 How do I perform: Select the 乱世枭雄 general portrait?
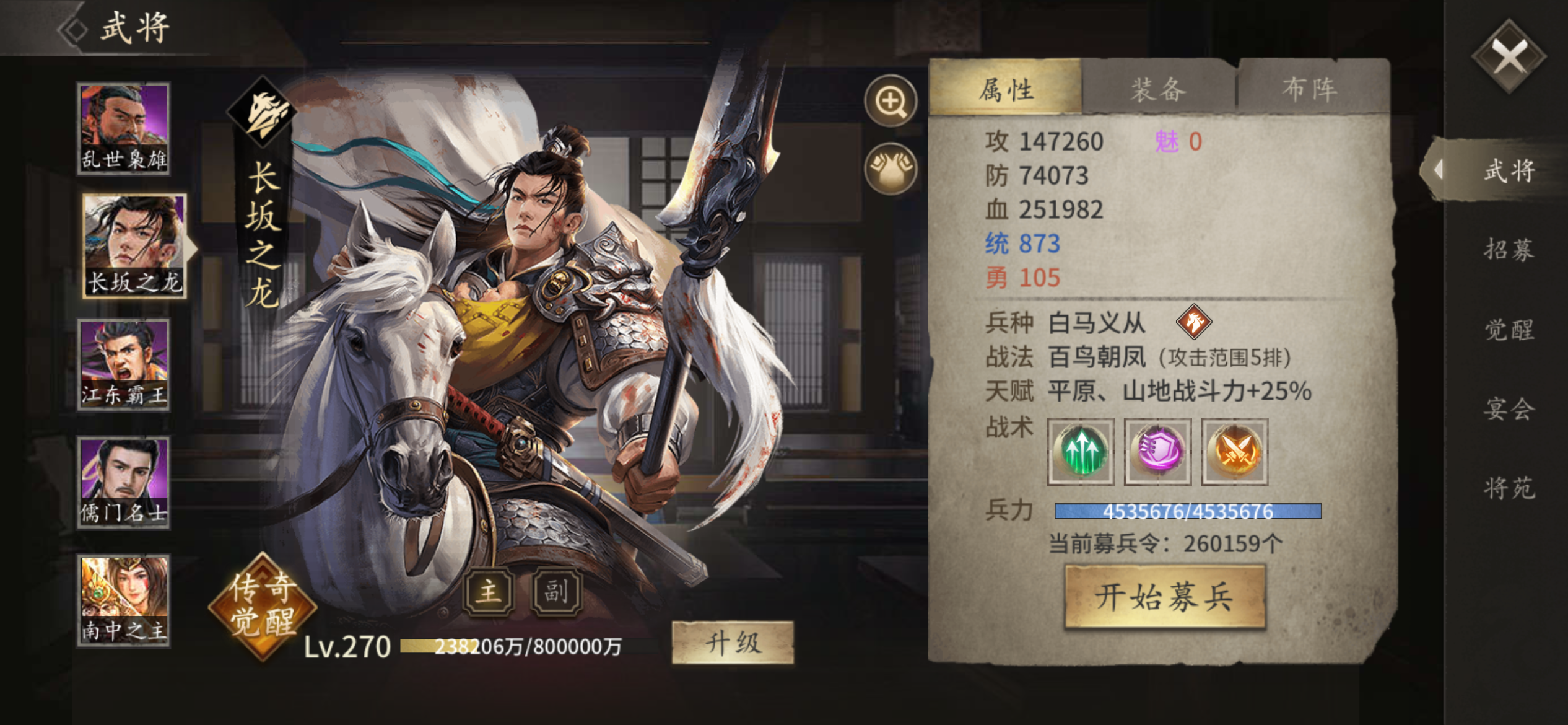click(123, 128)
